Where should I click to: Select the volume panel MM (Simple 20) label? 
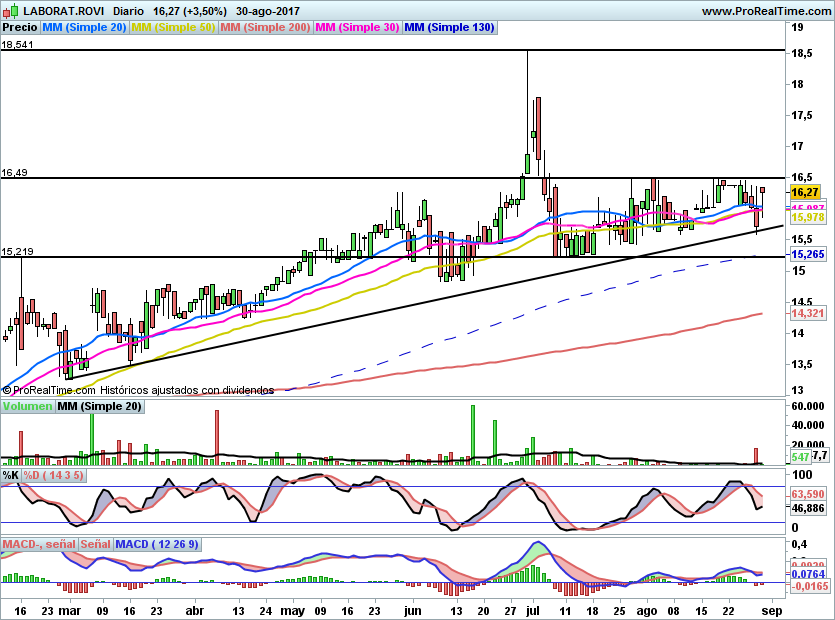click(99, 407)
